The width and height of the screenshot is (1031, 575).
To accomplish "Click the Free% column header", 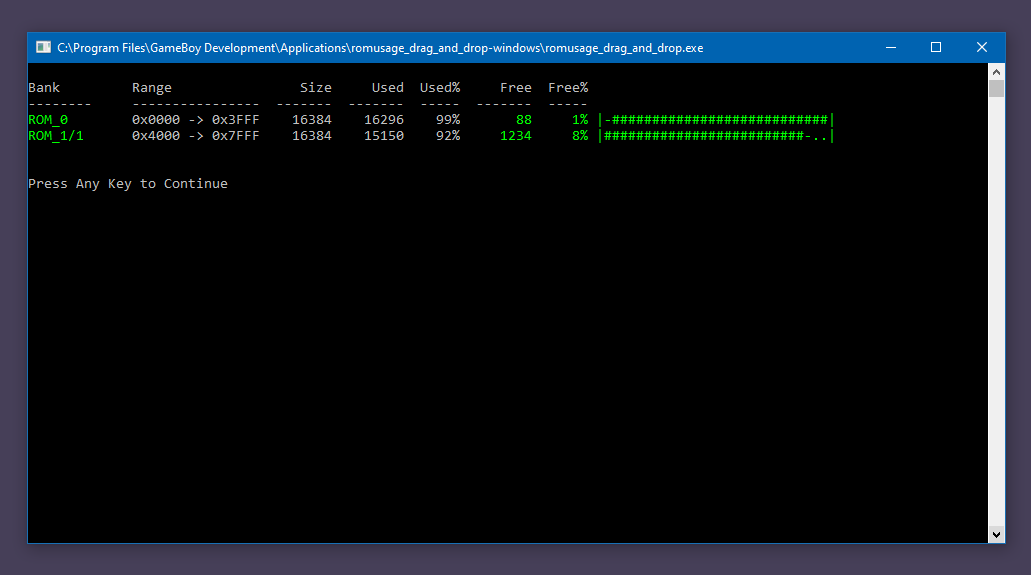I will (x=568, y=88).
